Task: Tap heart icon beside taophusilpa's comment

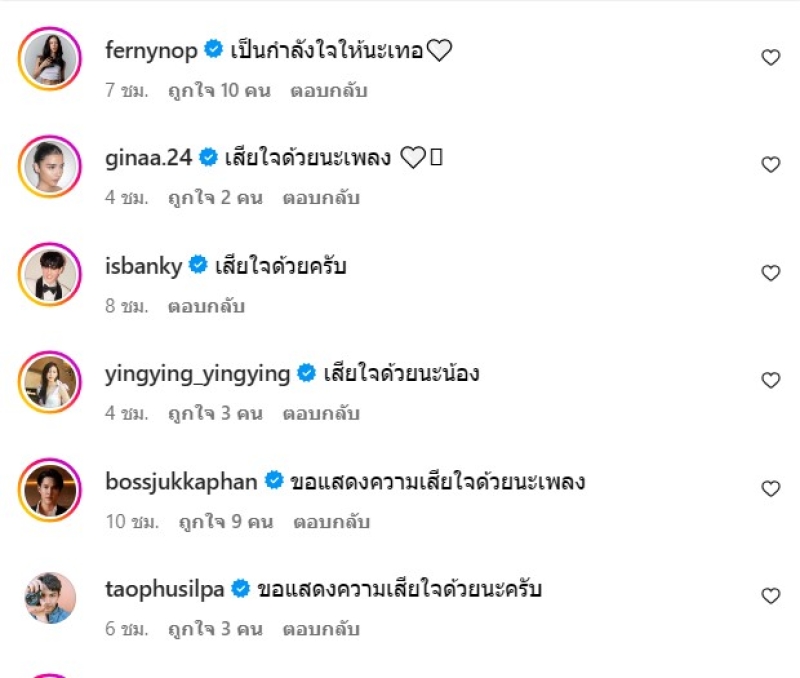Action: point(770,597)
